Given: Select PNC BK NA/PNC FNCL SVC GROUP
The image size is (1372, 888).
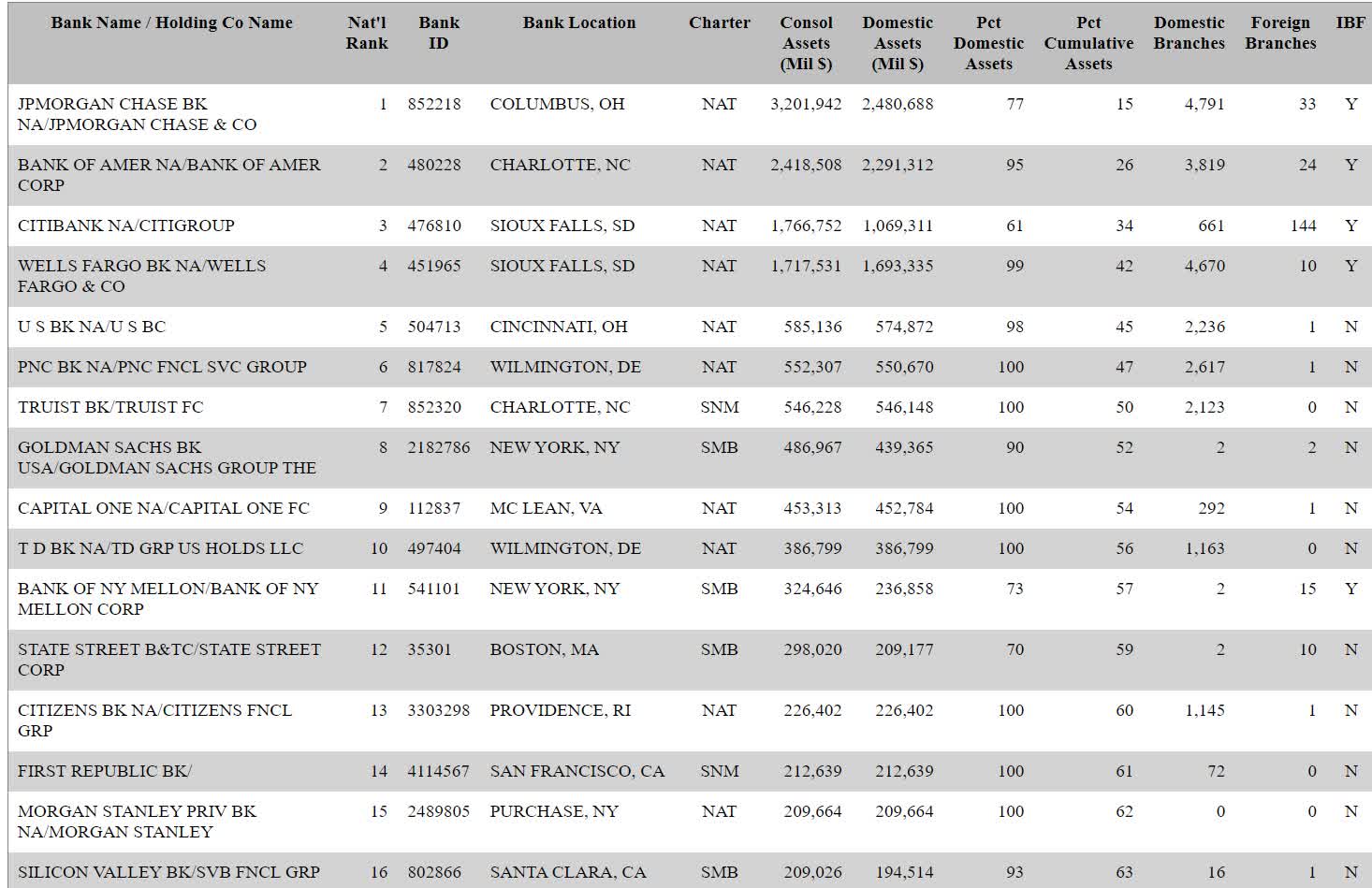Looking at the screenshot, I should 162,367.
